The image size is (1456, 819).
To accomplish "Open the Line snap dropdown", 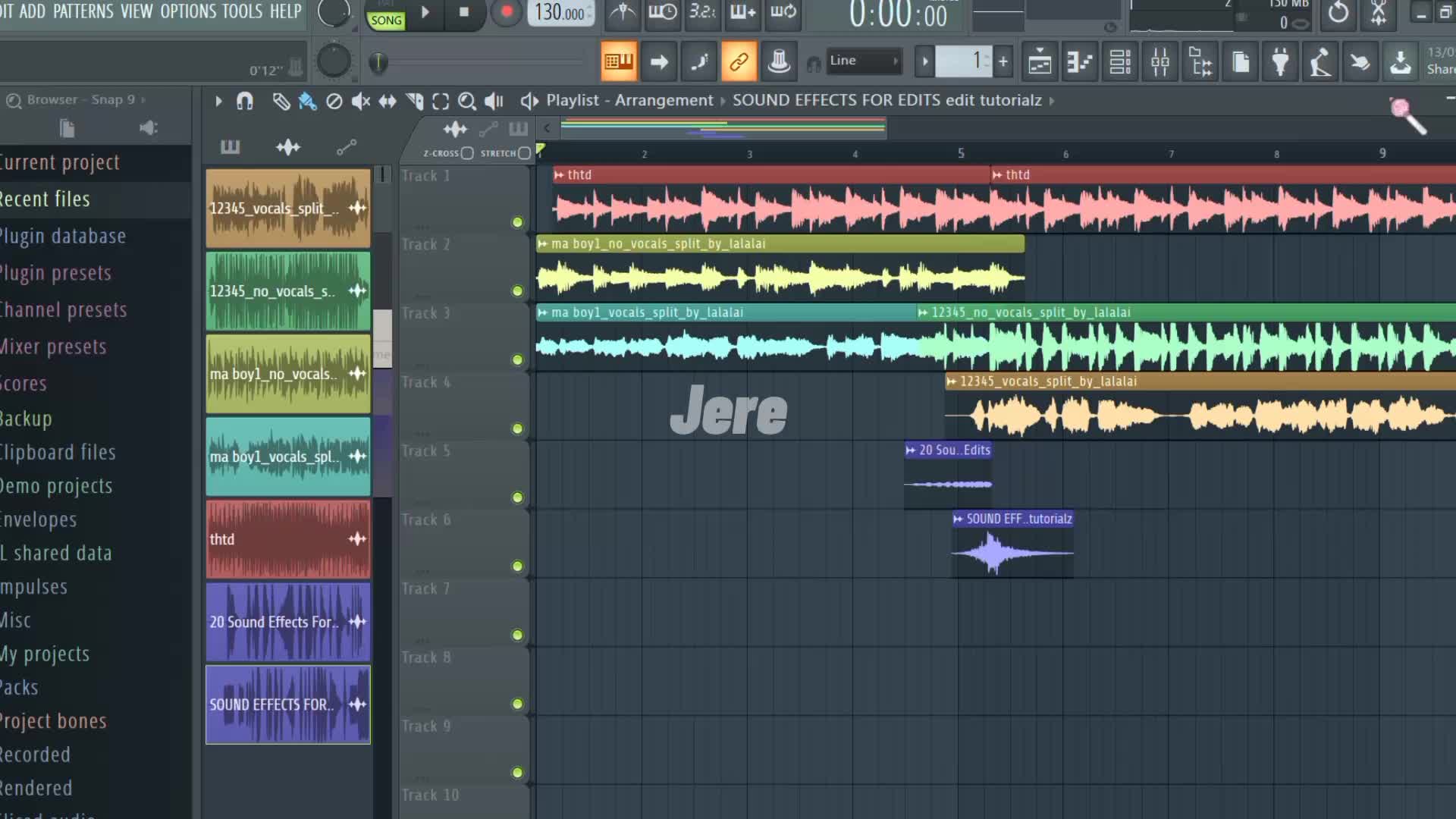I will point(863,61).
